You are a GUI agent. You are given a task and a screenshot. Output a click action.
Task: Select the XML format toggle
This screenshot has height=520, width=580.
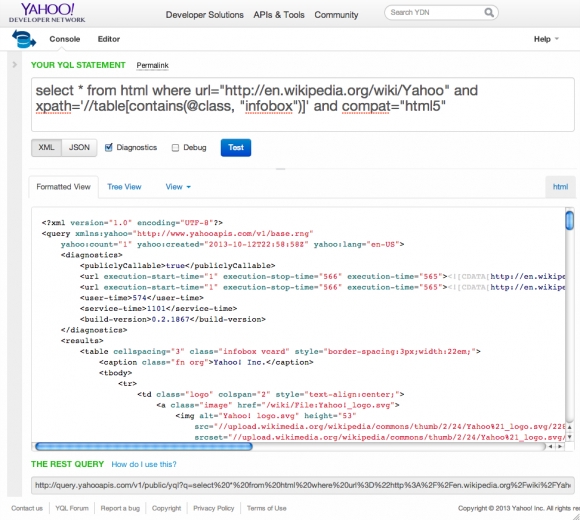(x=46, y=148)
